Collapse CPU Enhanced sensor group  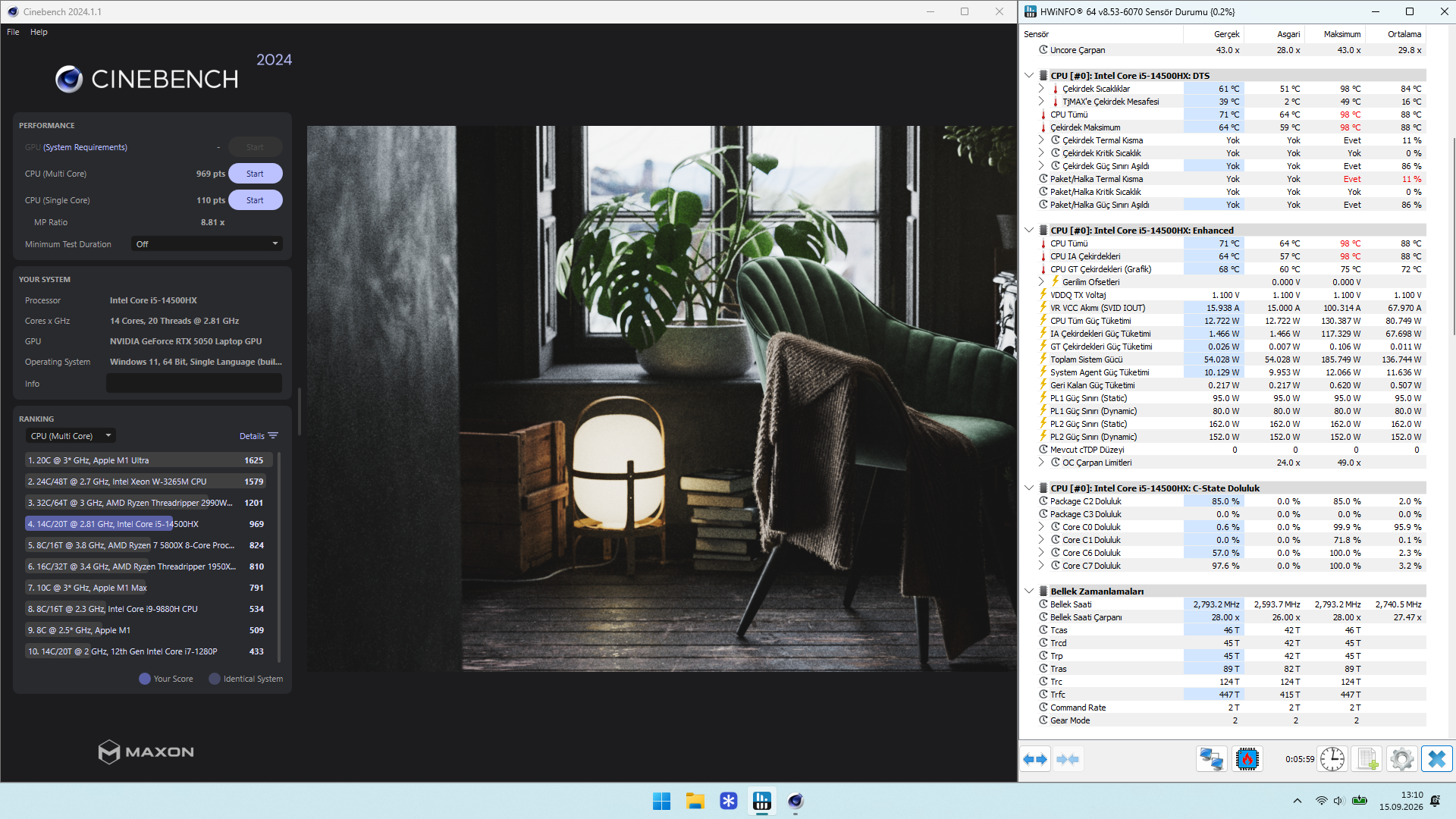point(1029,231)
